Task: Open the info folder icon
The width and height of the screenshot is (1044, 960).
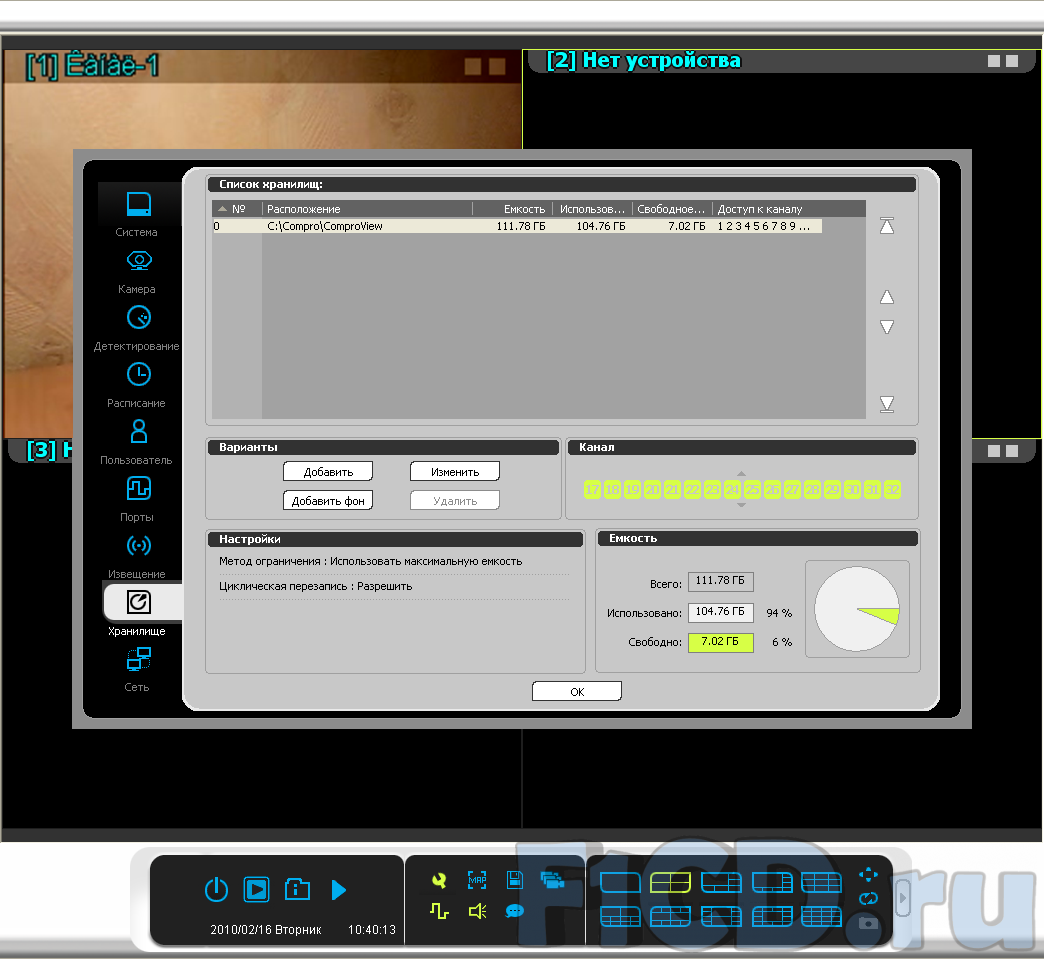Action: coord(297,889)
